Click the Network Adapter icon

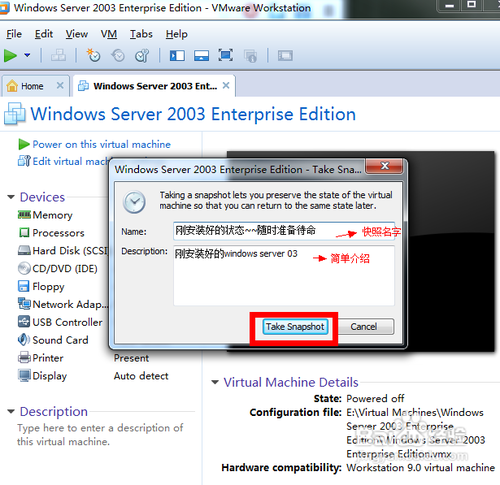coord(24,304)
